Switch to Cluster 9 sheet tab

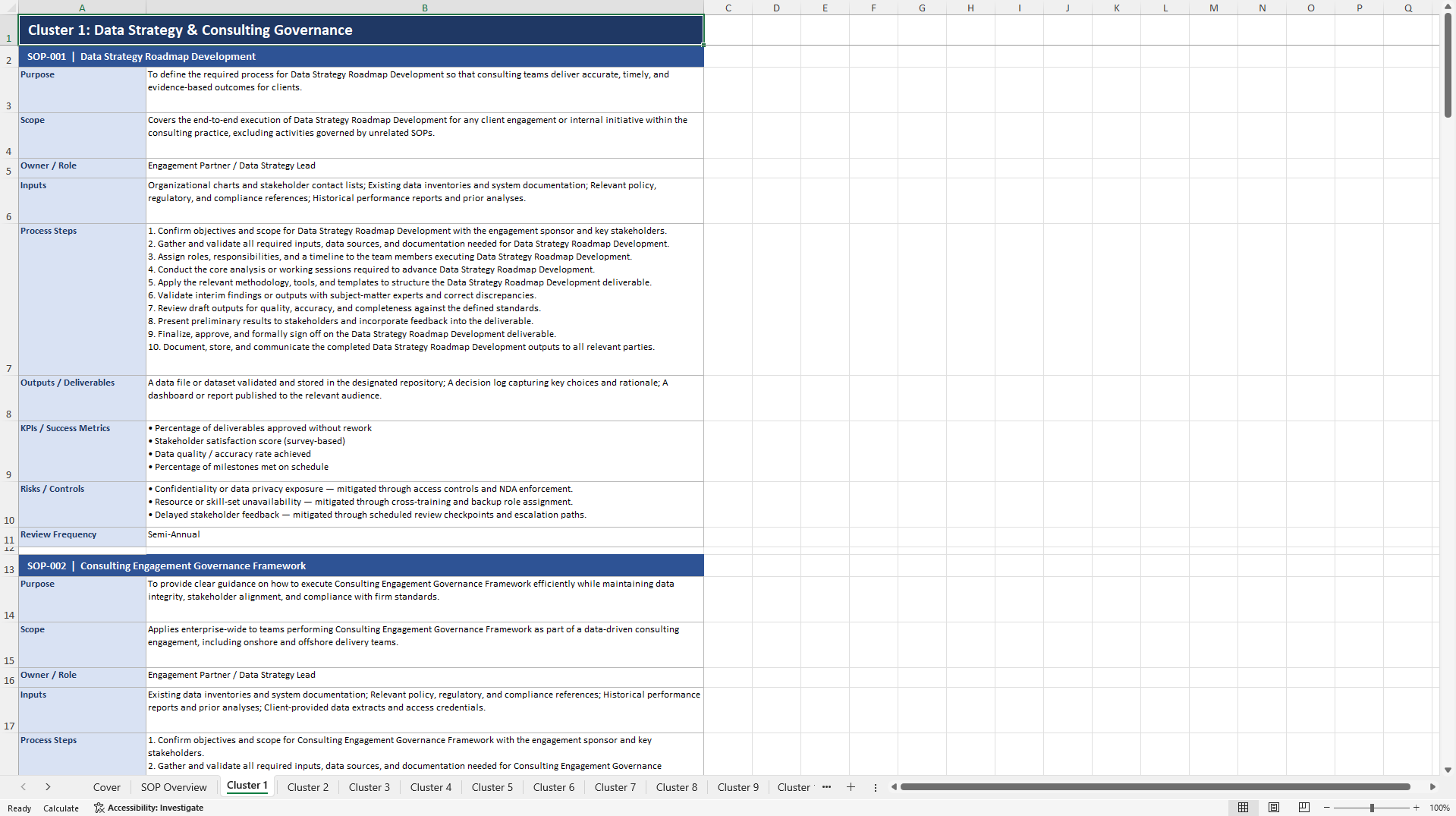(x=738, y=787)
